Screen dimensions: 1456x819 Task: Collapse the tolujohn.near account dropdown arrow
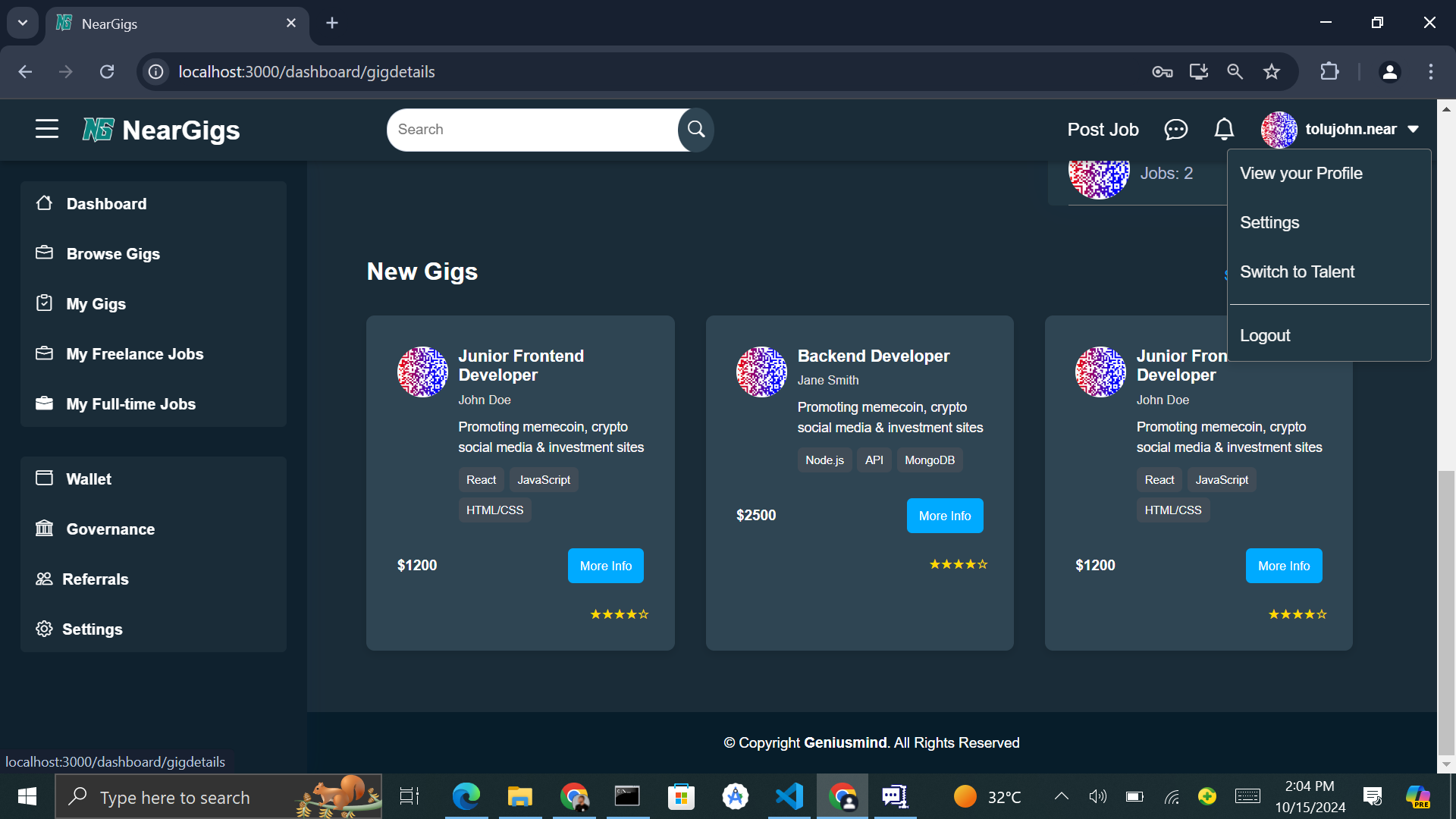pos(1414,130)
